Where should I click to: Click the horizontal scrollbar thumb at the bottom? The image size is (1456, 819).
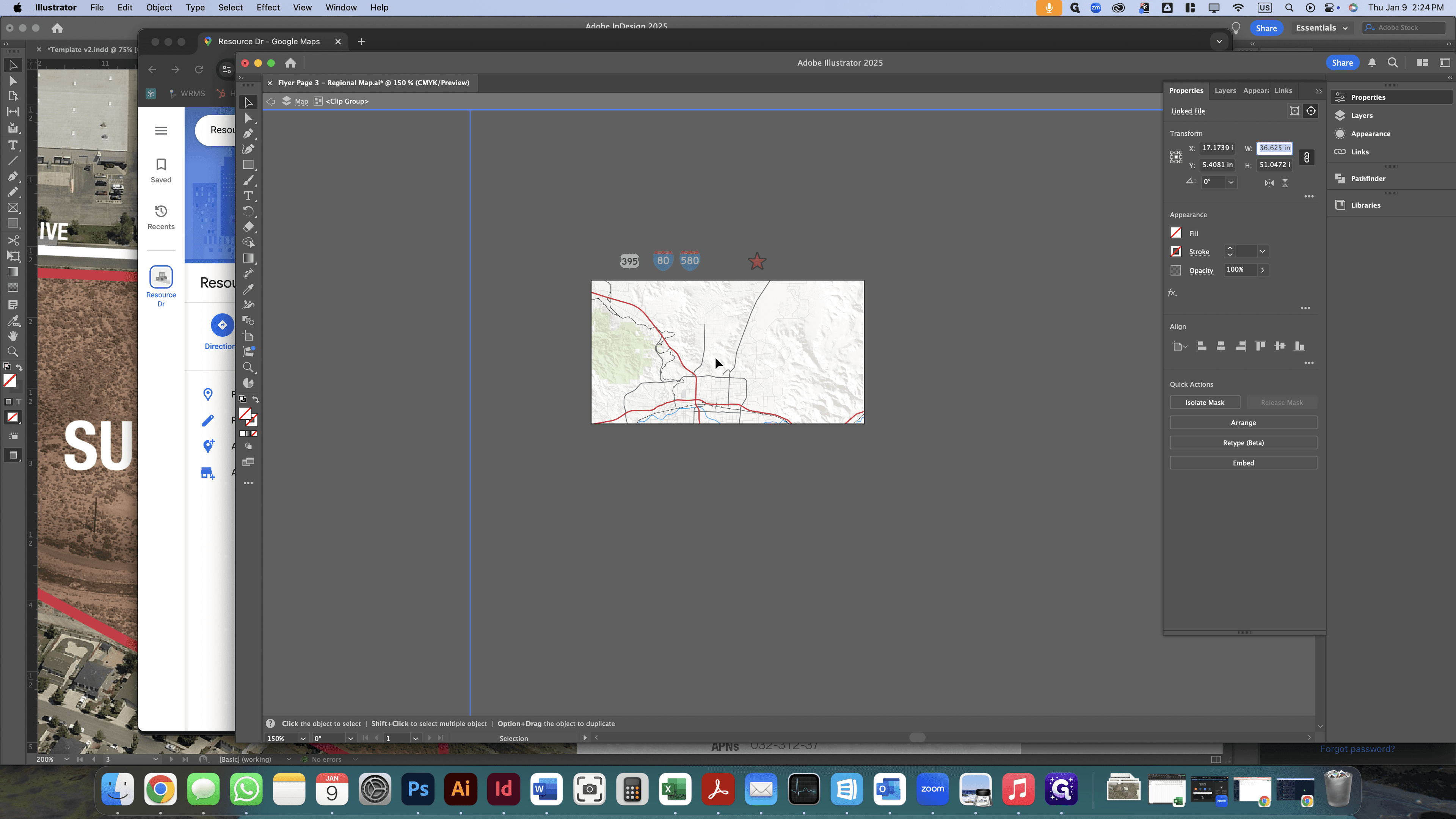click(x=917, y=737)
